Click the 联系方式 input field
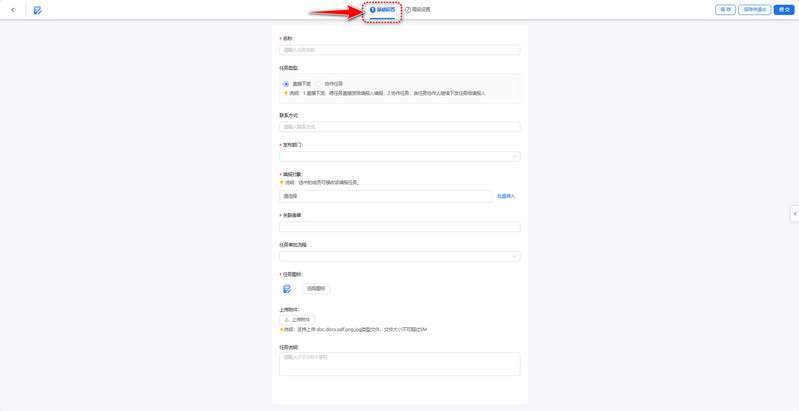The image size is (799, 411). [399, 127]
